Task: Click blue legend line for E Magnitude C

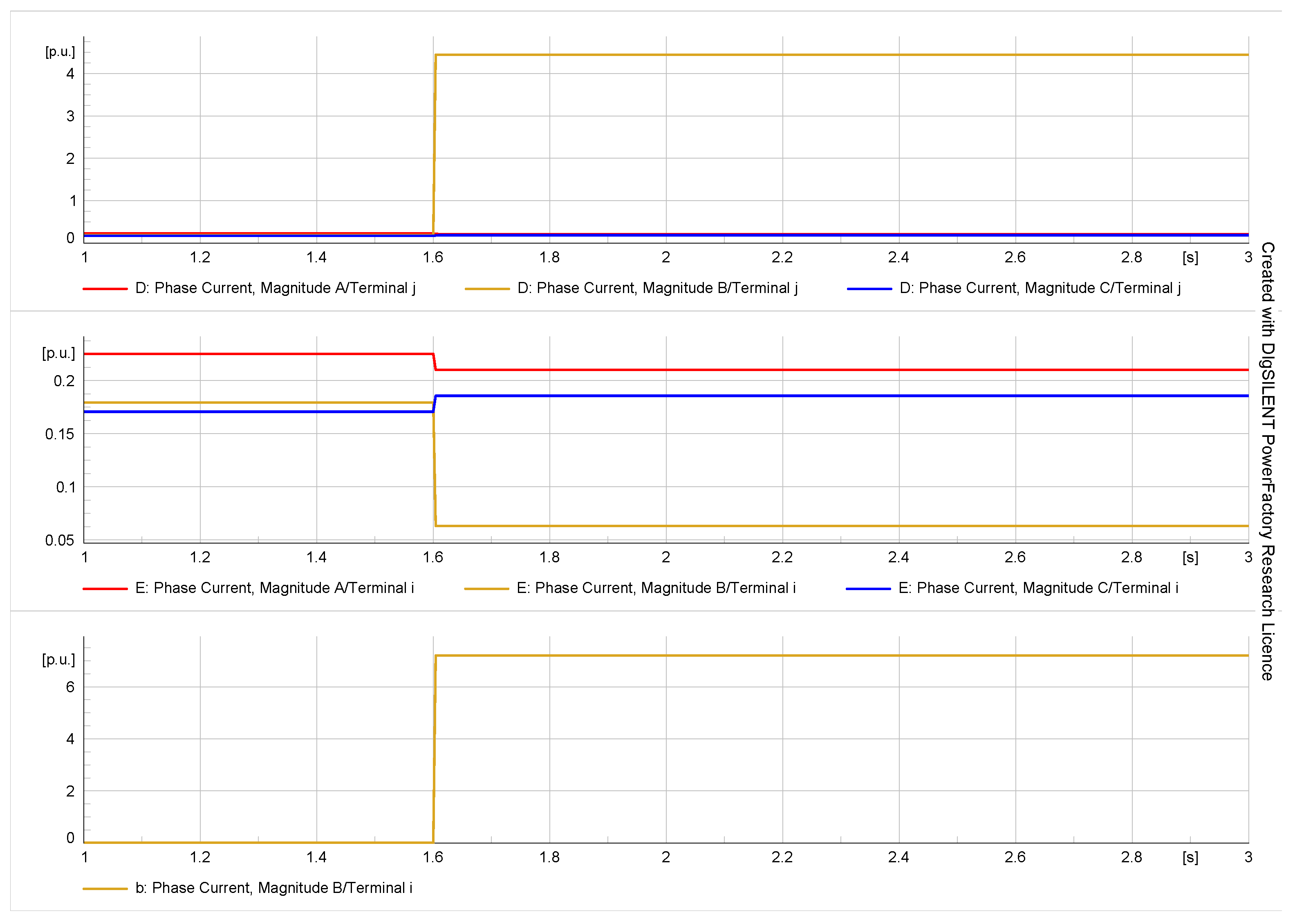Action: [x=868, y=589]
